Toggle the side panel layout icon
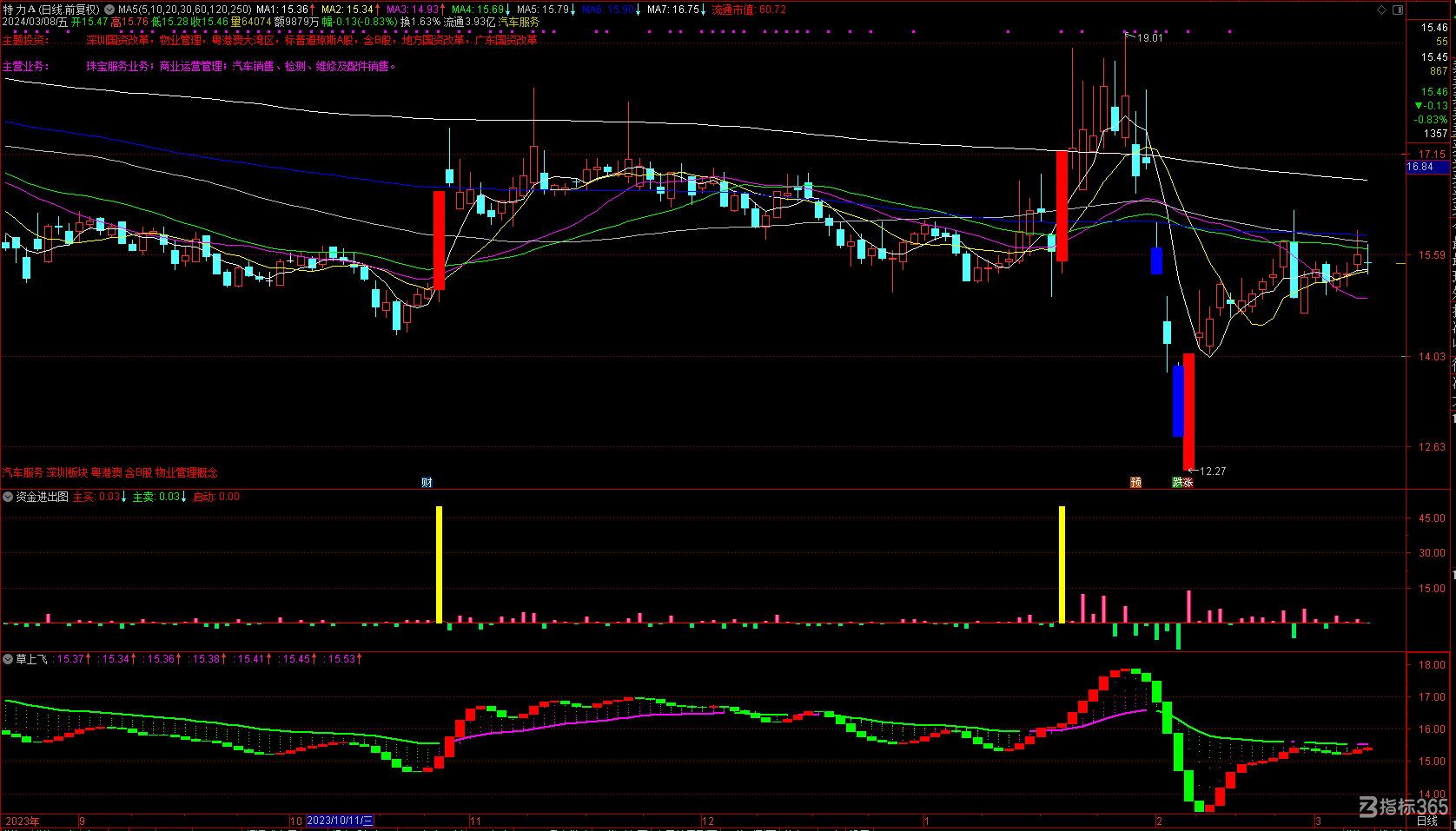Viewport: 1456px width, 831px height. [x=1398, y=10]
